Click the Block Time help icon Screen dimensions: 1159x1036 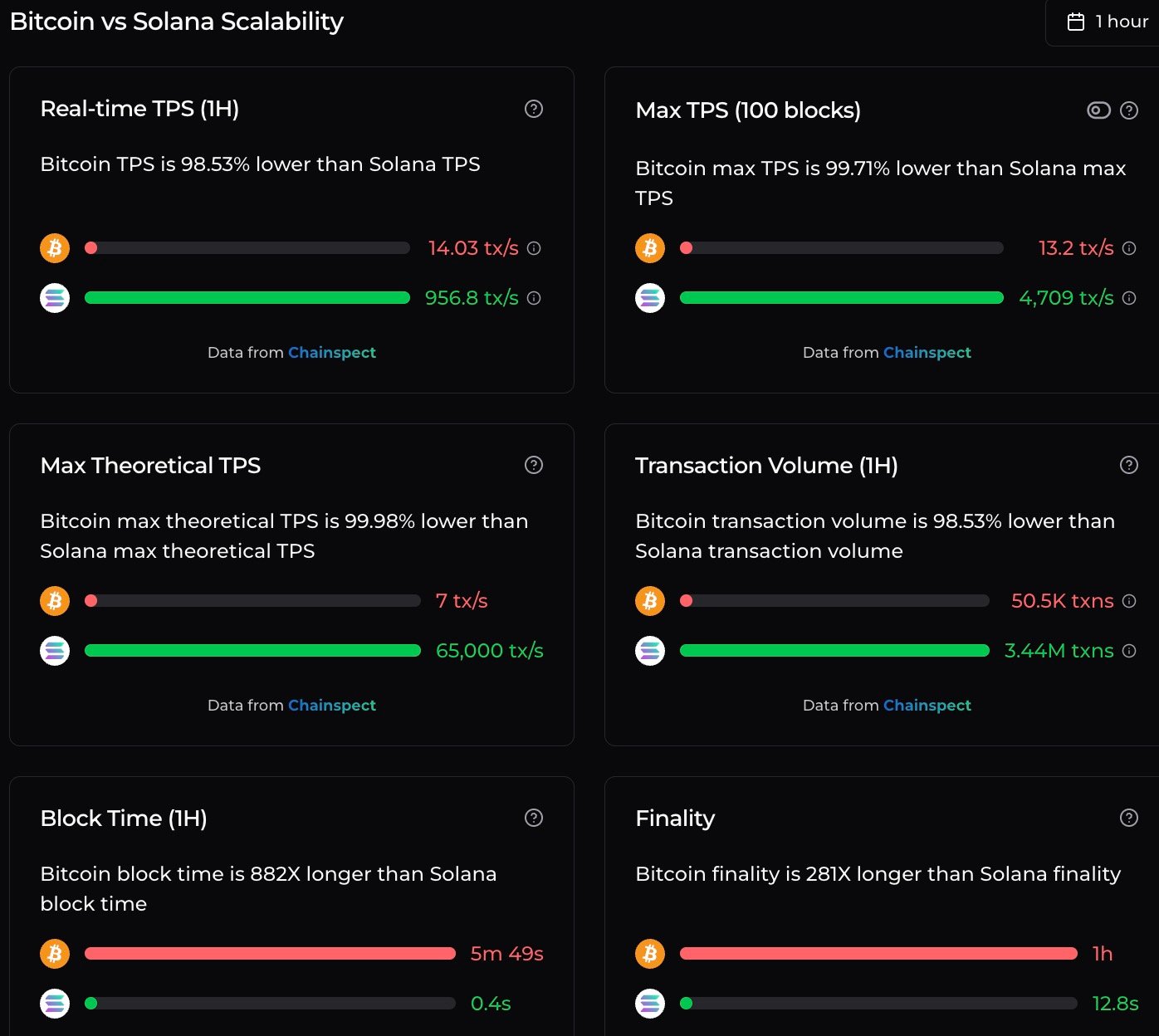tap(534, 818)
